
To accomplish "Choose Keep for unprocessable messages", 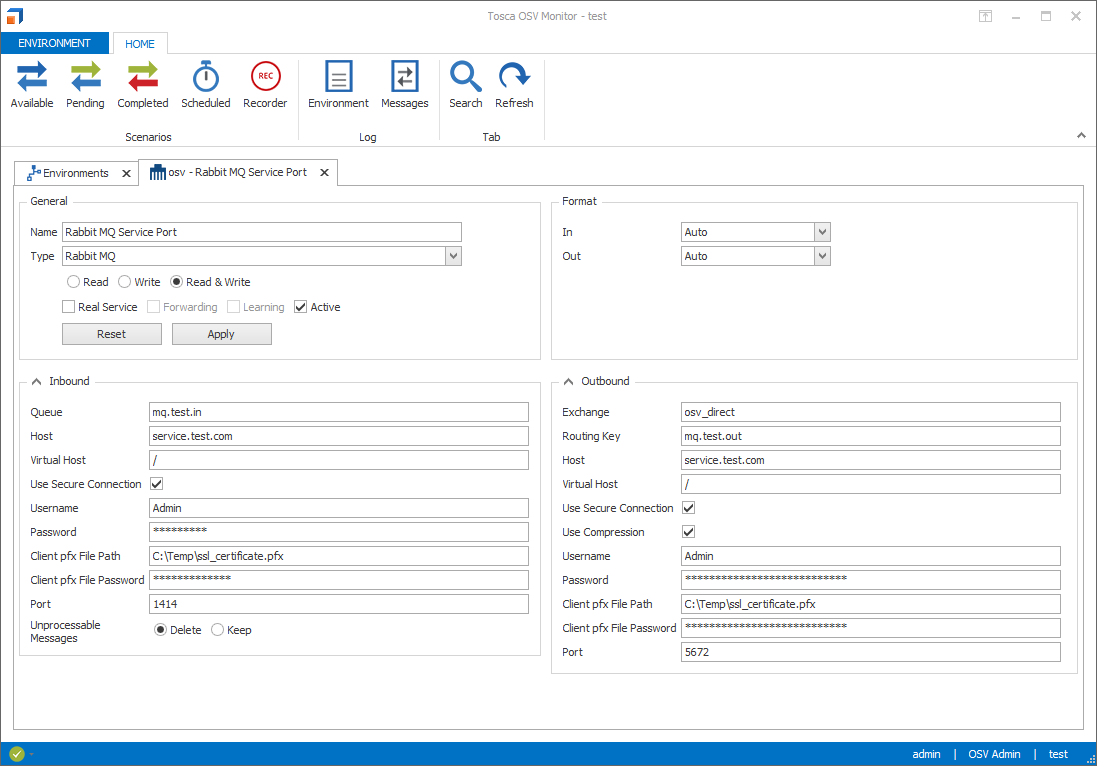I will (x=218, y=630).
